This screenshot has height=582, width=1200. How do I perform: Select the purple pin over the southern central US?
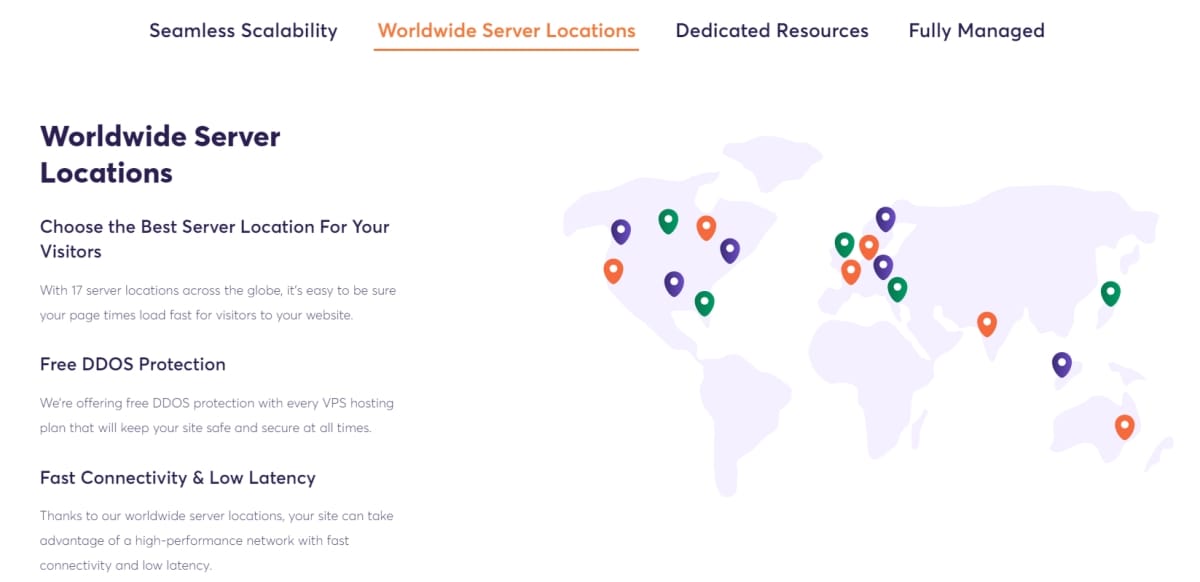pyautogui.click(x=674, y=284)
